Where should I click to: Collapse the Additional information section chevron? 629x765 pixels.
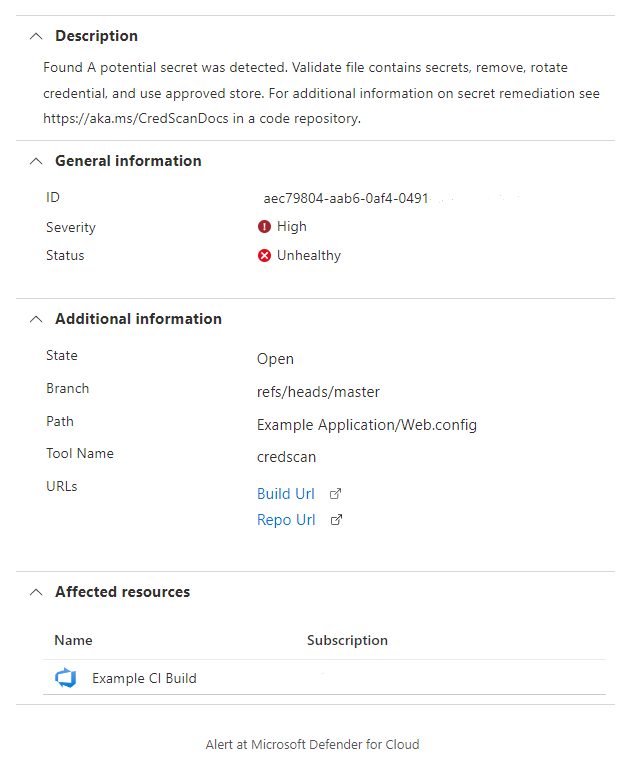click(36, 319)
